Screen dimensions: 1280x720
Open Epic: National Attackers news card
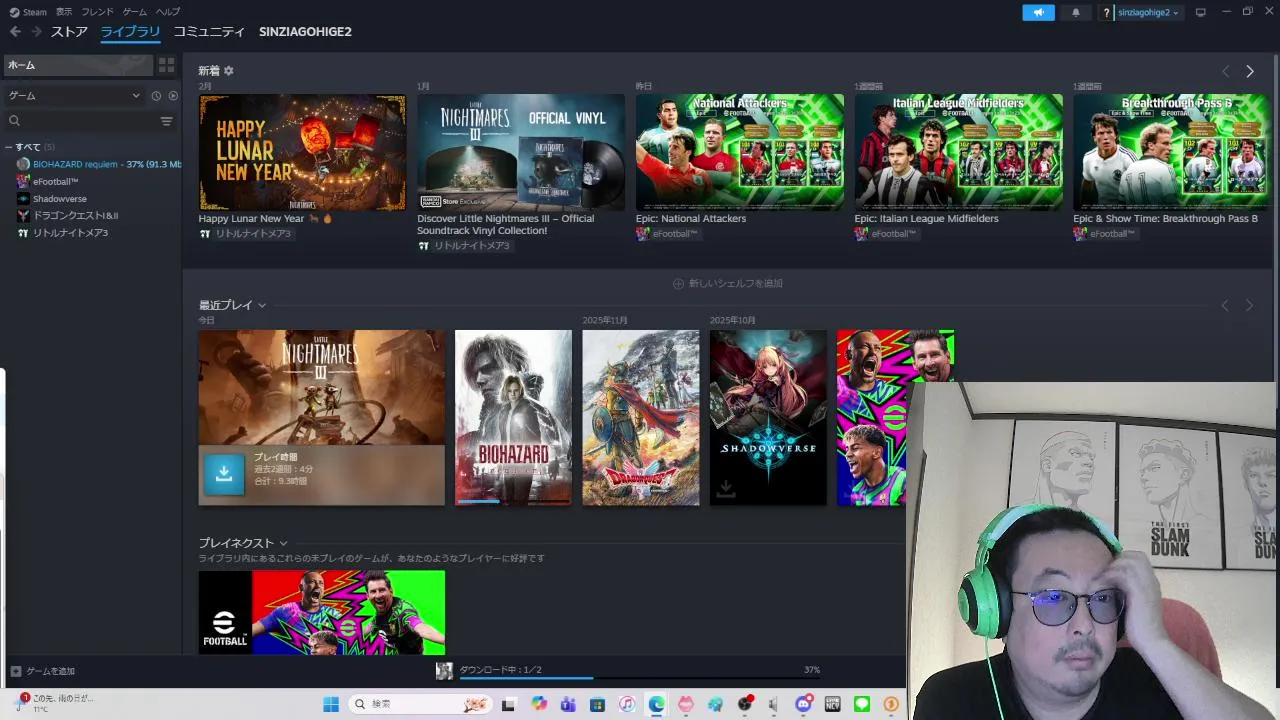(739, 152)
